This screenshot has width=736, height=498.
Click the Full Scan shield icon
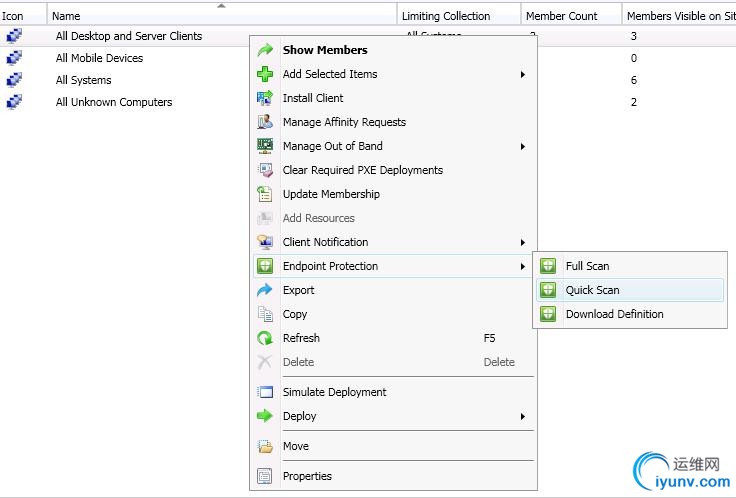click(548, 266)
